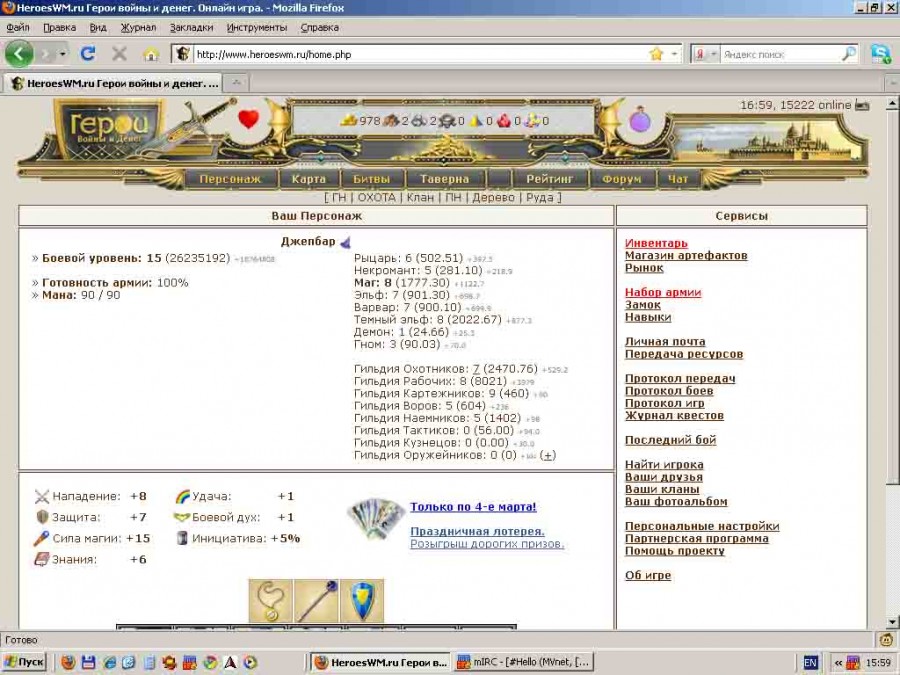This screenshot has width=900, height=675.
Task: Open the Инвентарь link in Сервисы
Action: (656, 243)
